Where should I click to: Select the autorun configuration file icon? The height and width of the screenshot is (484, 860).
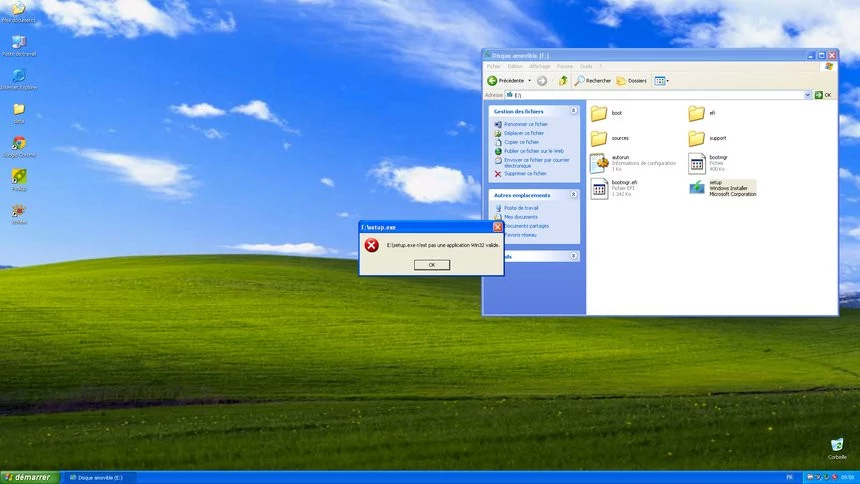pos(599,163)
